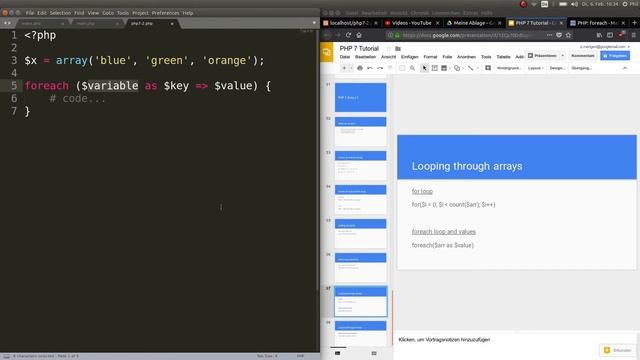Click the PHP 7 Tutorial presentation title

coord(359,49)
